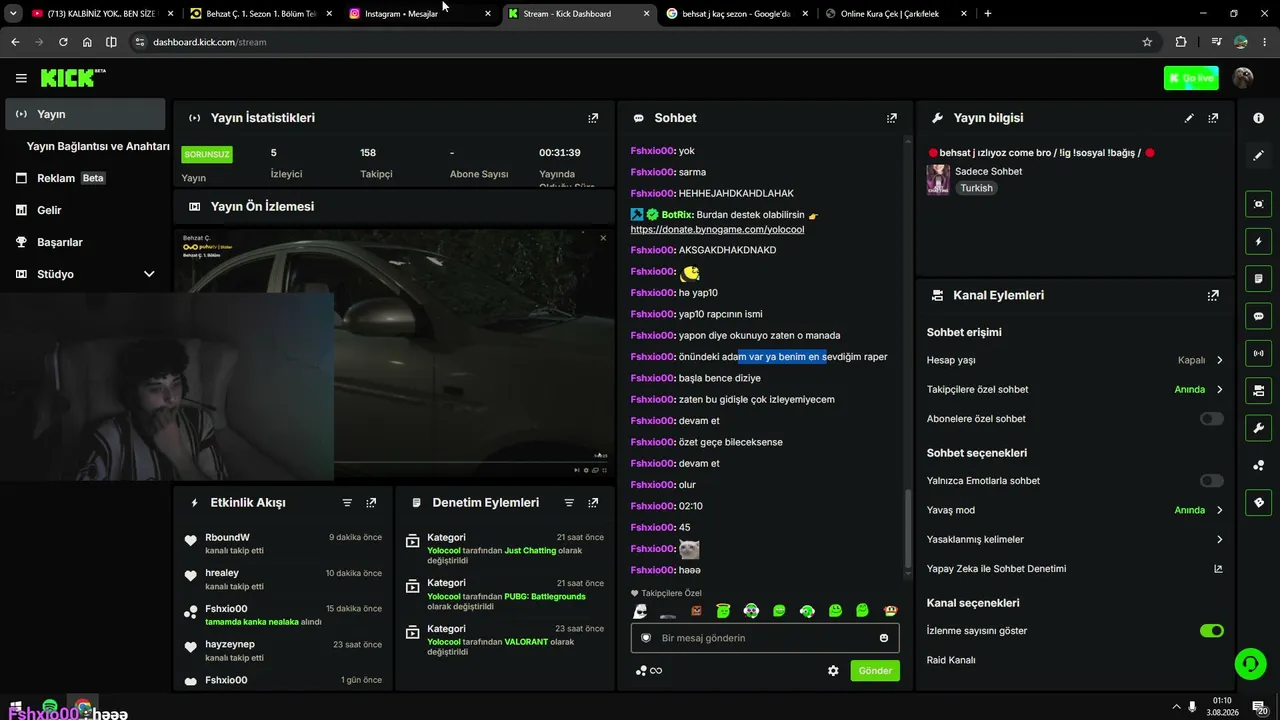Open Spotify from the Windows taskbar
Image resolution: width=1280 pixels, height=720 pixels.
(x=50, y=708)
